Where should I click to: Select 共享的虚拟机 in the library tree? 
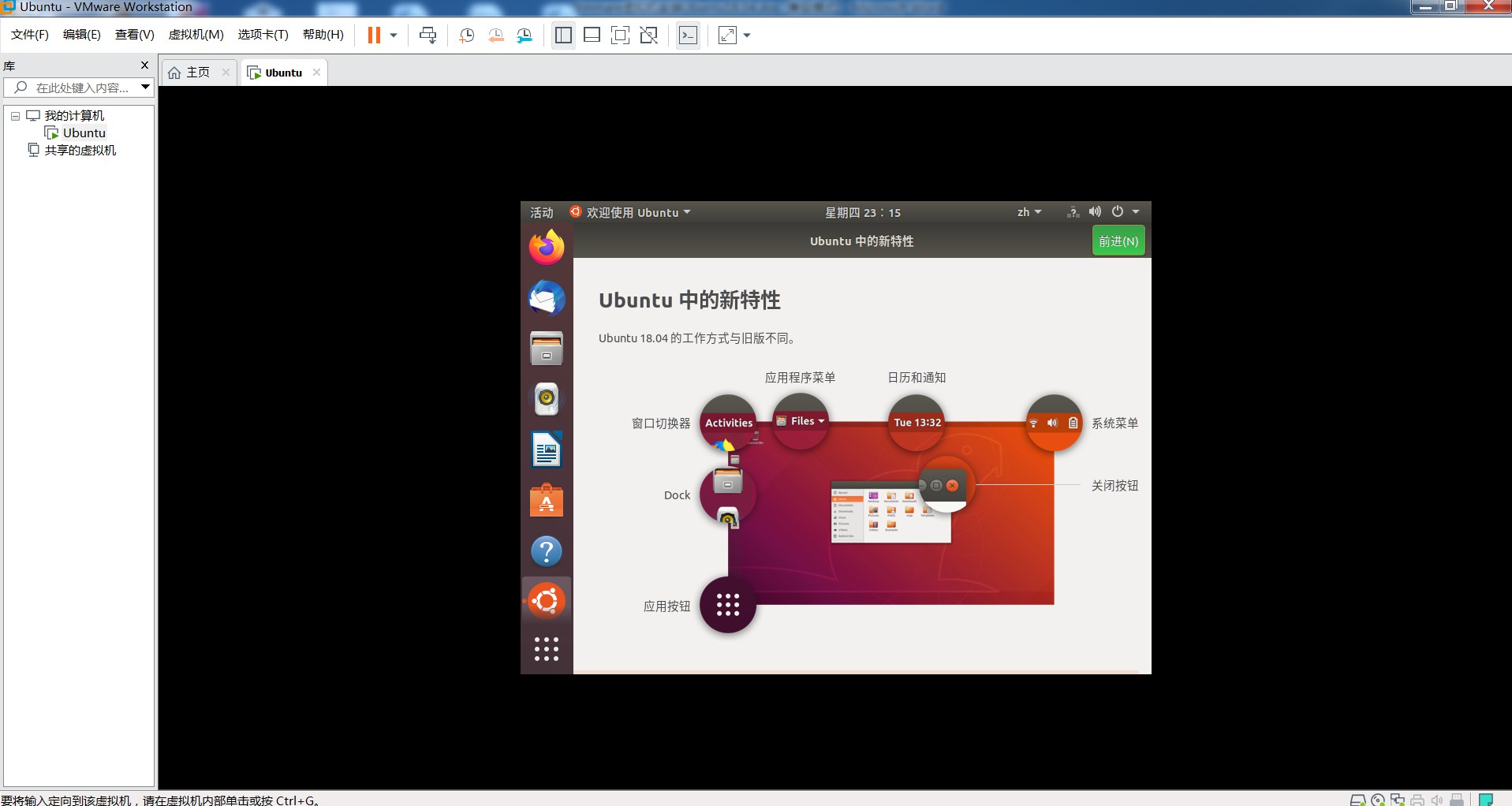point(80,151)
